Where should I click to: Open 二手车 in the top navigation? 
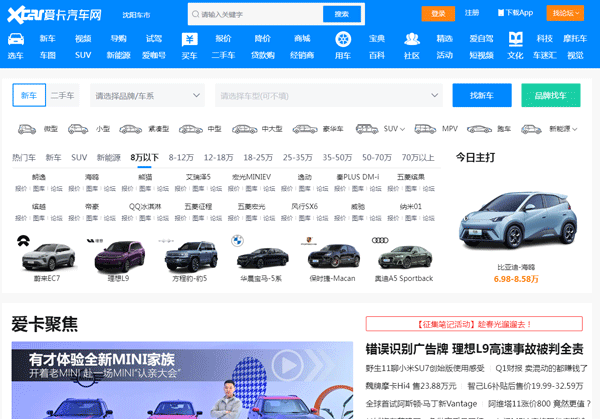(223, 55)
